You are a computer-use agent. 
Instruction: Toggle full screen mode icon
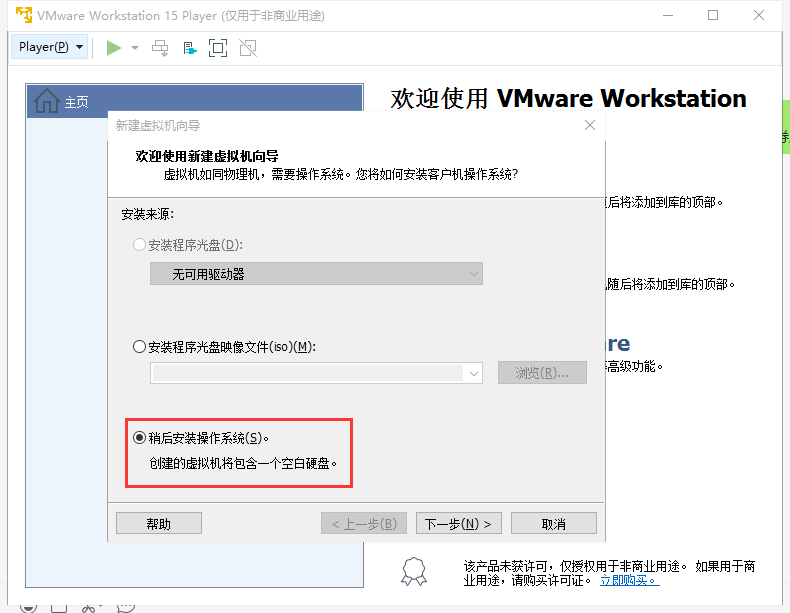click(x=218, y=48)
